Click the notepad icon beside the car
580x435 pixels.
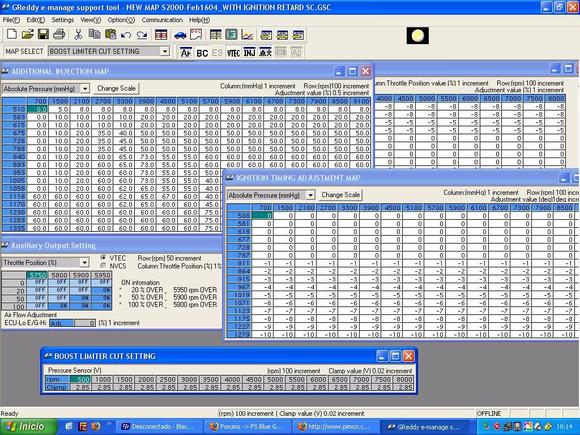click(196, 35)
